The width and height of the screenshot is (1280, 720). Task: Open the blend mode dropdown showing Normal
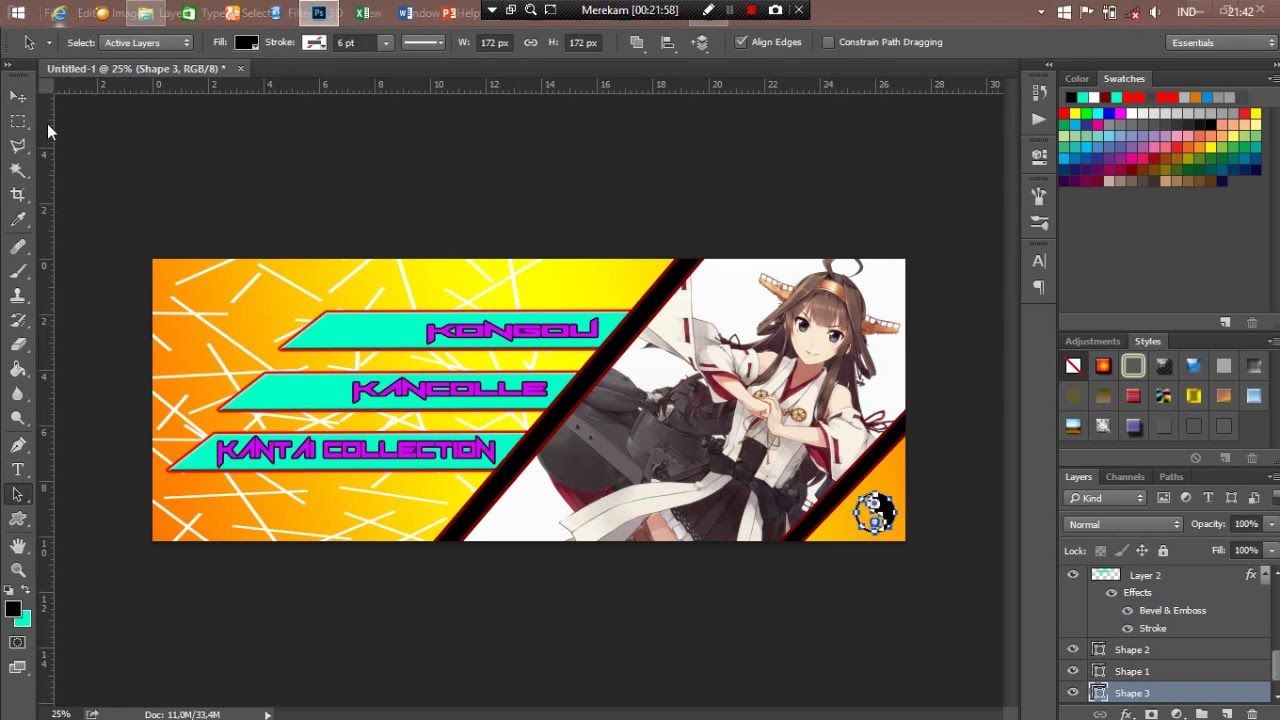point(1120,523)
